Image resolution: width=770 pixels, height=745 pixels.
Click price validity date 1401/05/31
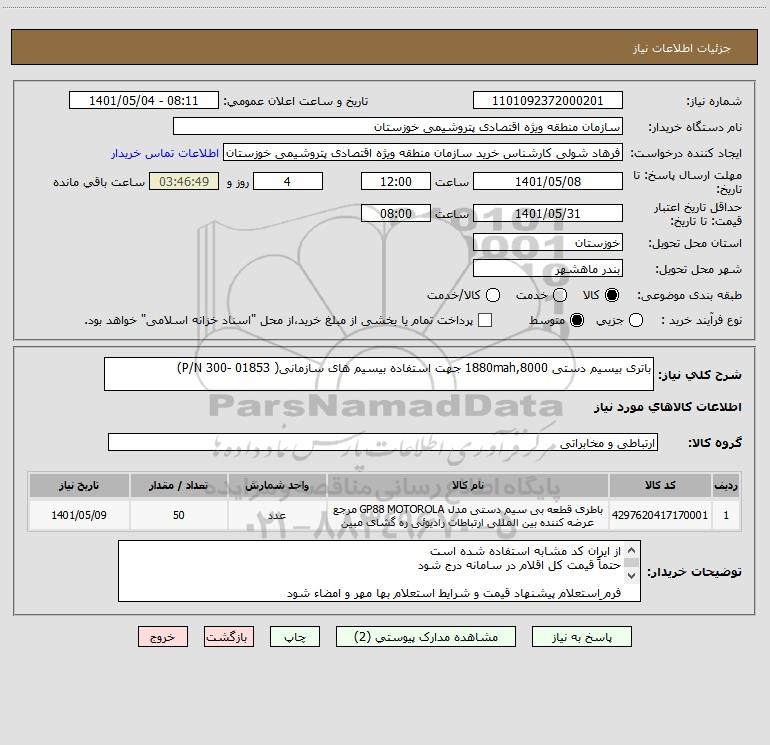tap(548, 214)
